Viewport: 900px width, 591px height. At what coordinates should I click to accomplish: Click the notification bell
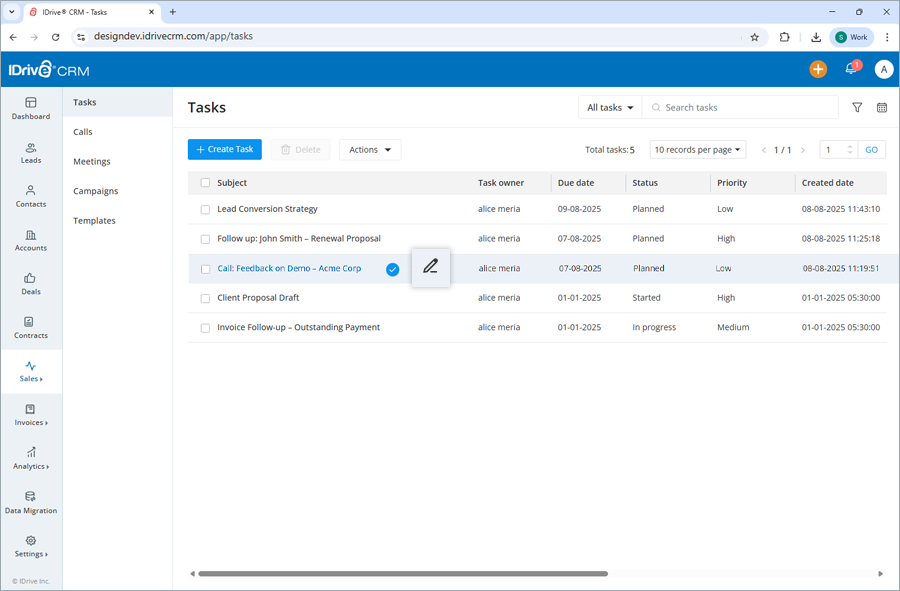[851, 68]
